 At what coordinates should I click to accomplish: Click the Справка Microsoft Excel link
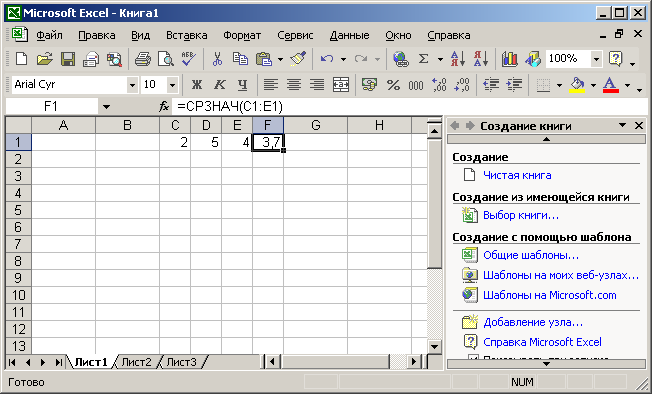[542, 342]
